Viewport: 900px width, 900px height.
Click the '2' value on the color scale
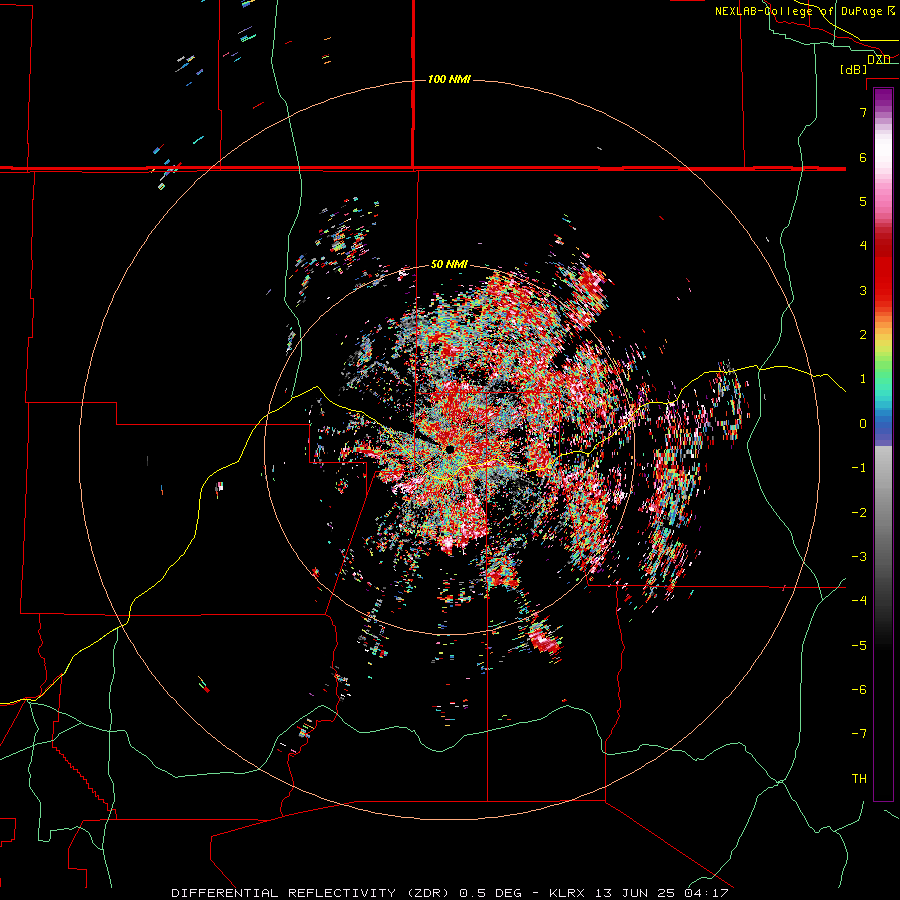click(x=863, y=335)
